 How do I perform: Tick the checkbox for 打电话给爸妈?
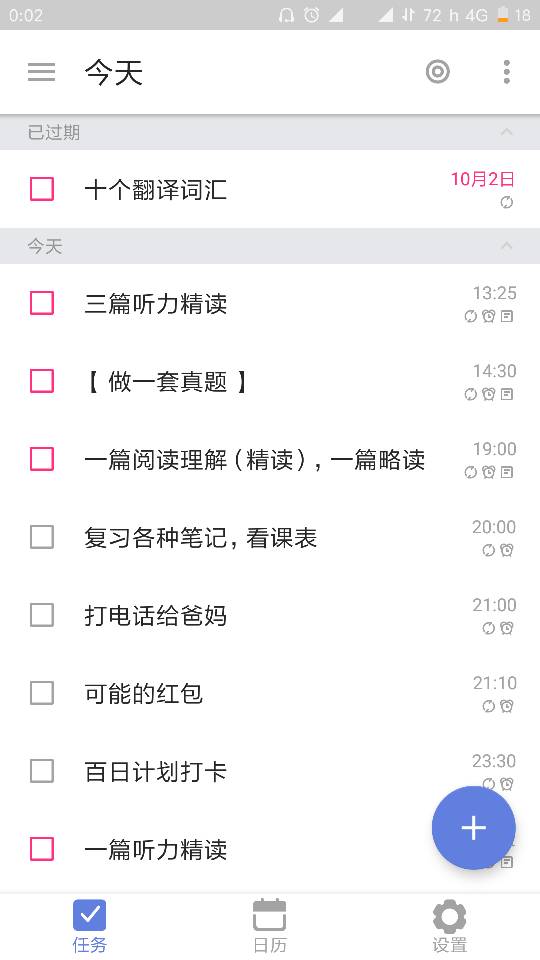pyautogui.click(x=42, y=615)
